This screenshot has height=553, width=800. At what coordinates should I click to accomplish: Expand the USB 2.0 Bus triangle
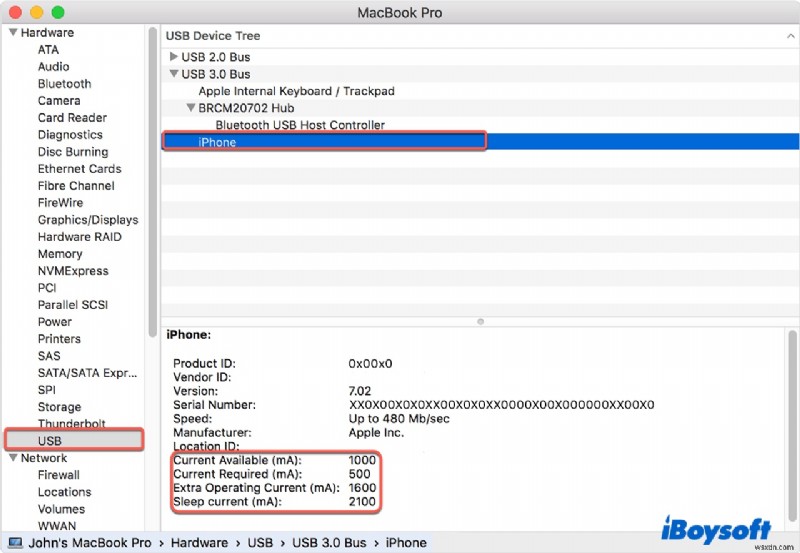pyautogui.click(x=173, y=57)
